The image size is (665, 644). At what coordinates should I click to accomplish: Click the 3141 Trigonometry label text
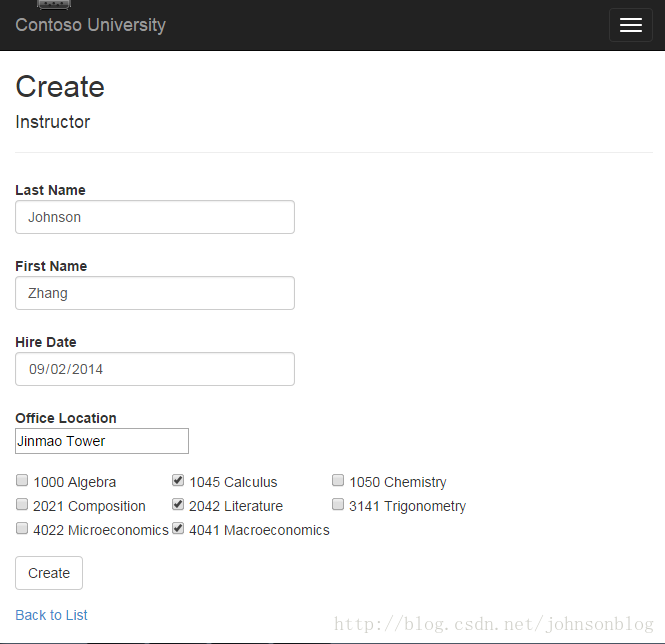[408, 507]
